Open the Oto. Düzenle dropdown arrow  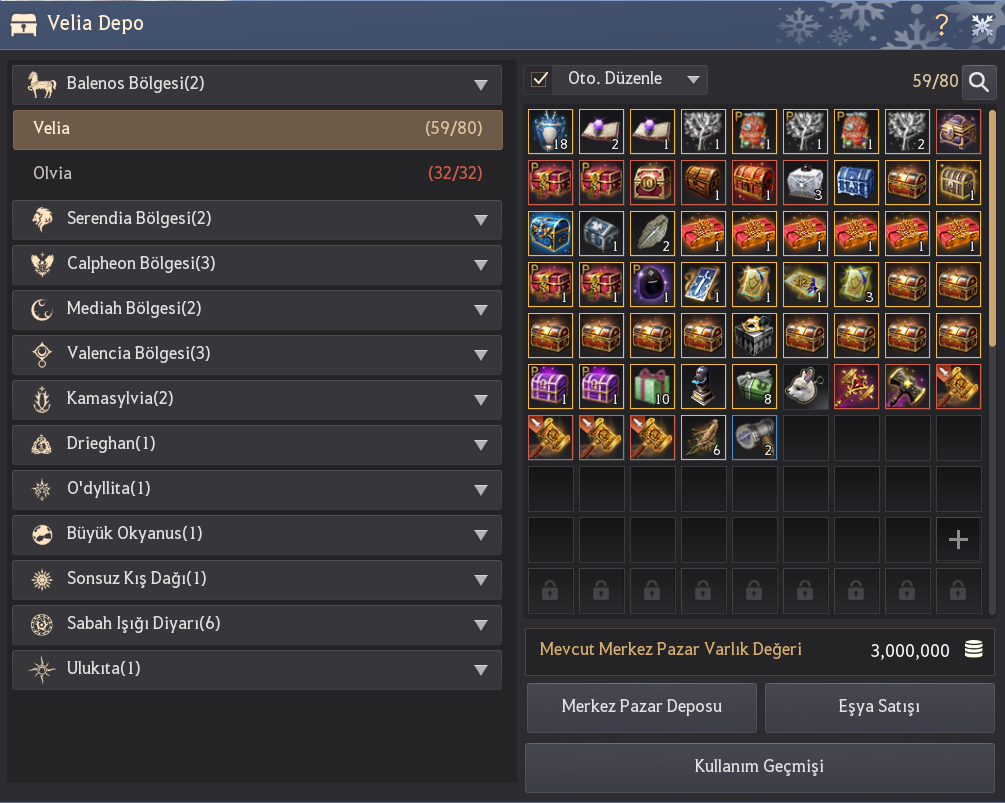[x=693, y=79]
